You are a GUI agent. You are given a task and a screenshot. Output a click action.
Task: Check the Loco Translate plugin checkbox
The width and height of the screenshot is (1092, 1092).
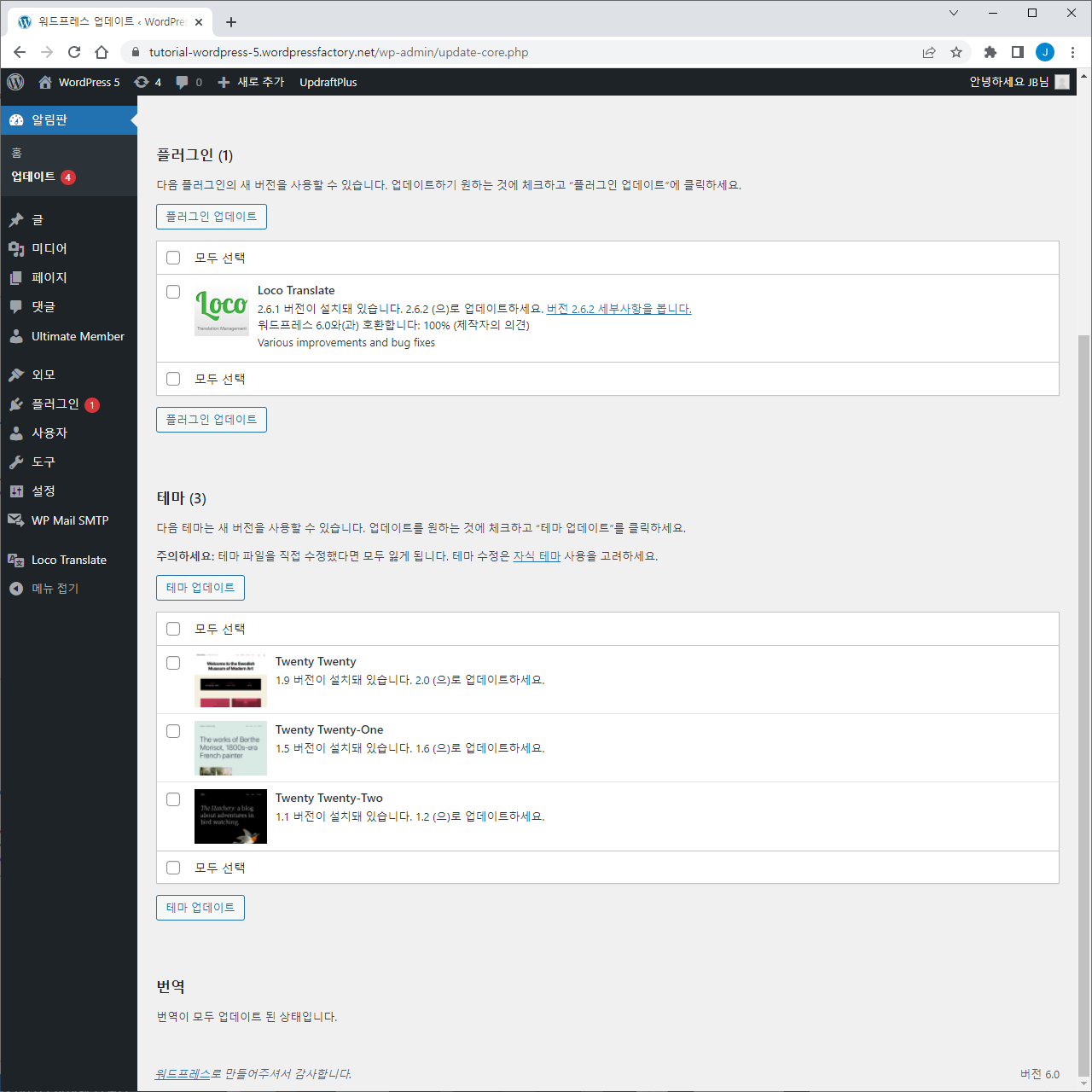point(173,292)
